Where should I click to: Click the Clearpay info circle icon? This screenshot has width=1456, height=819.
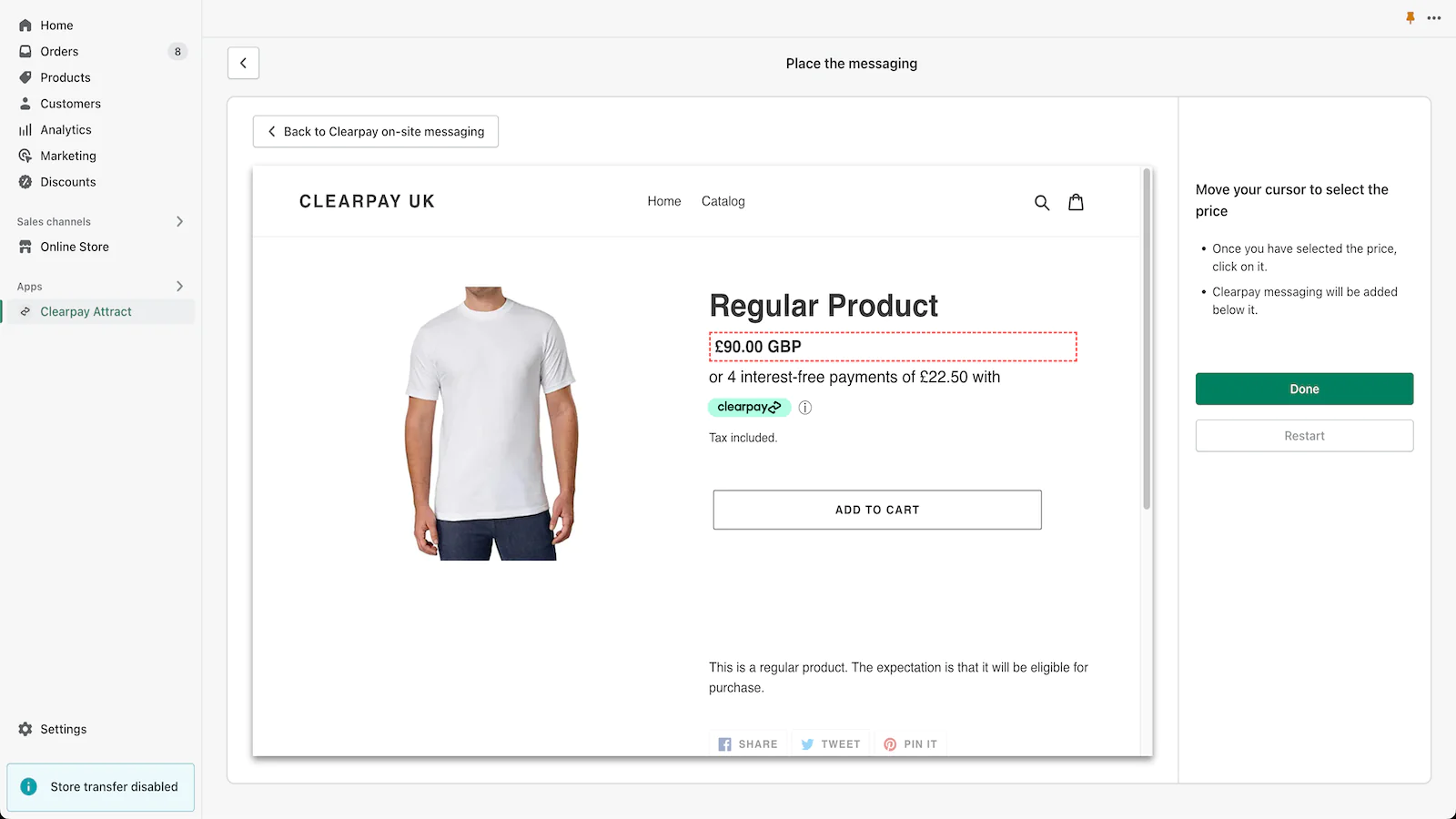(x=804, y=408)
